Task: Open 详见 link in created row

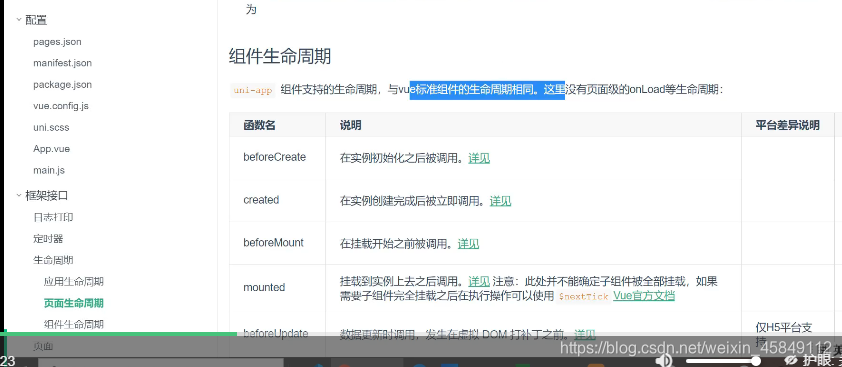Action: 500,201
